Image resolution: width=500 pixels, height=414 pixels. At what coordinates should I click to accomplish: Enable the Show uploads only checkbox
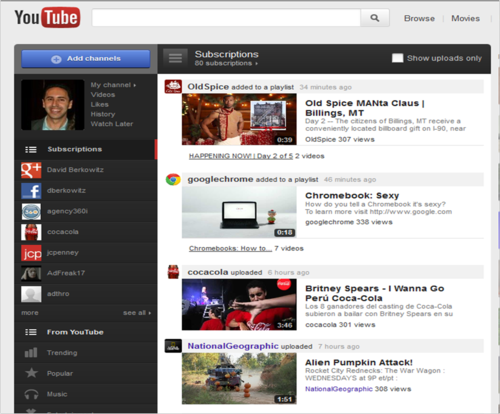coord(397,58)
